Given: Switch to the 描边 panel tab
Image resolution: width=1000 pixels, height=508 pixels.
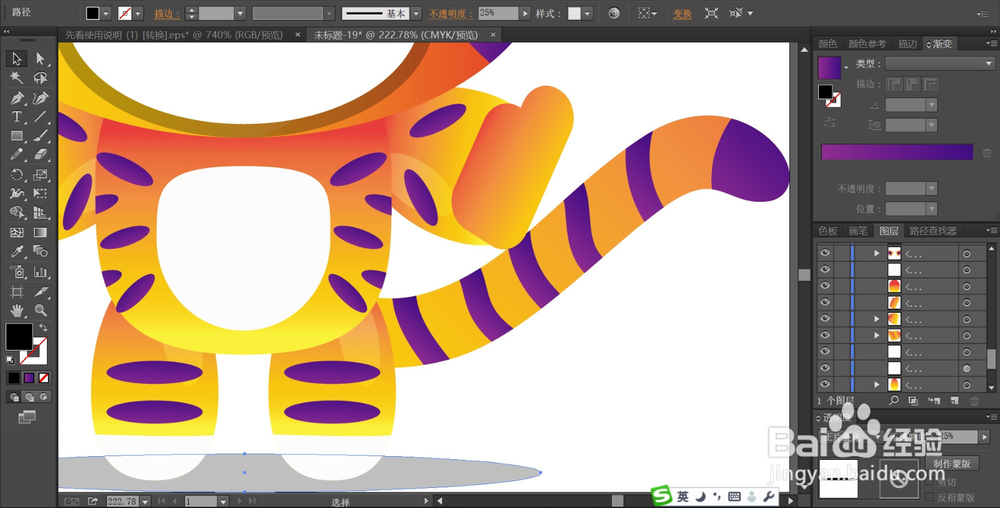Looking at the screenshot, I should point(907,43).
